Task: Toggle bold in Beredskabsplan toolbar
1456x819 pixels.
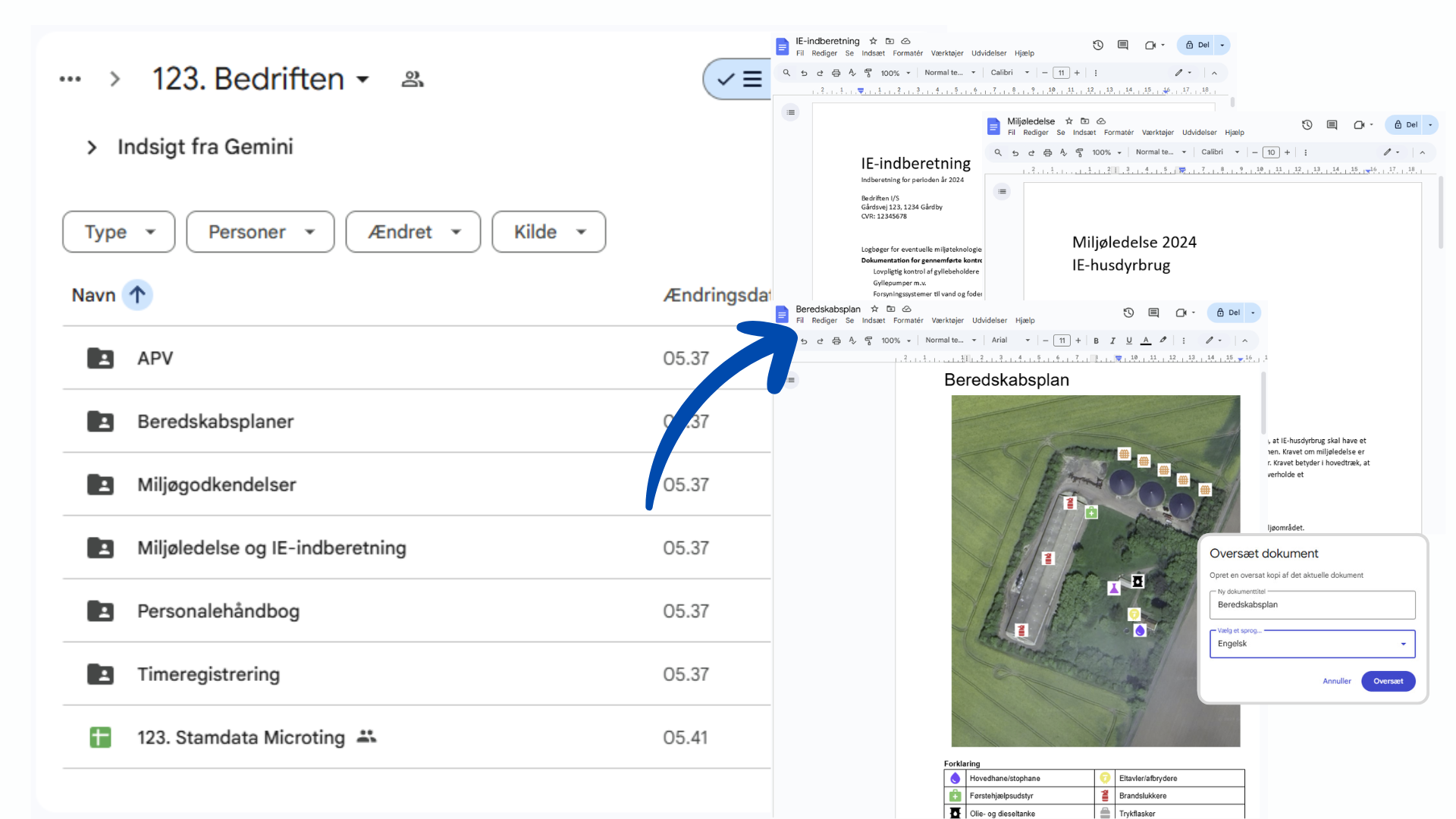Action: click(1096, 340)
